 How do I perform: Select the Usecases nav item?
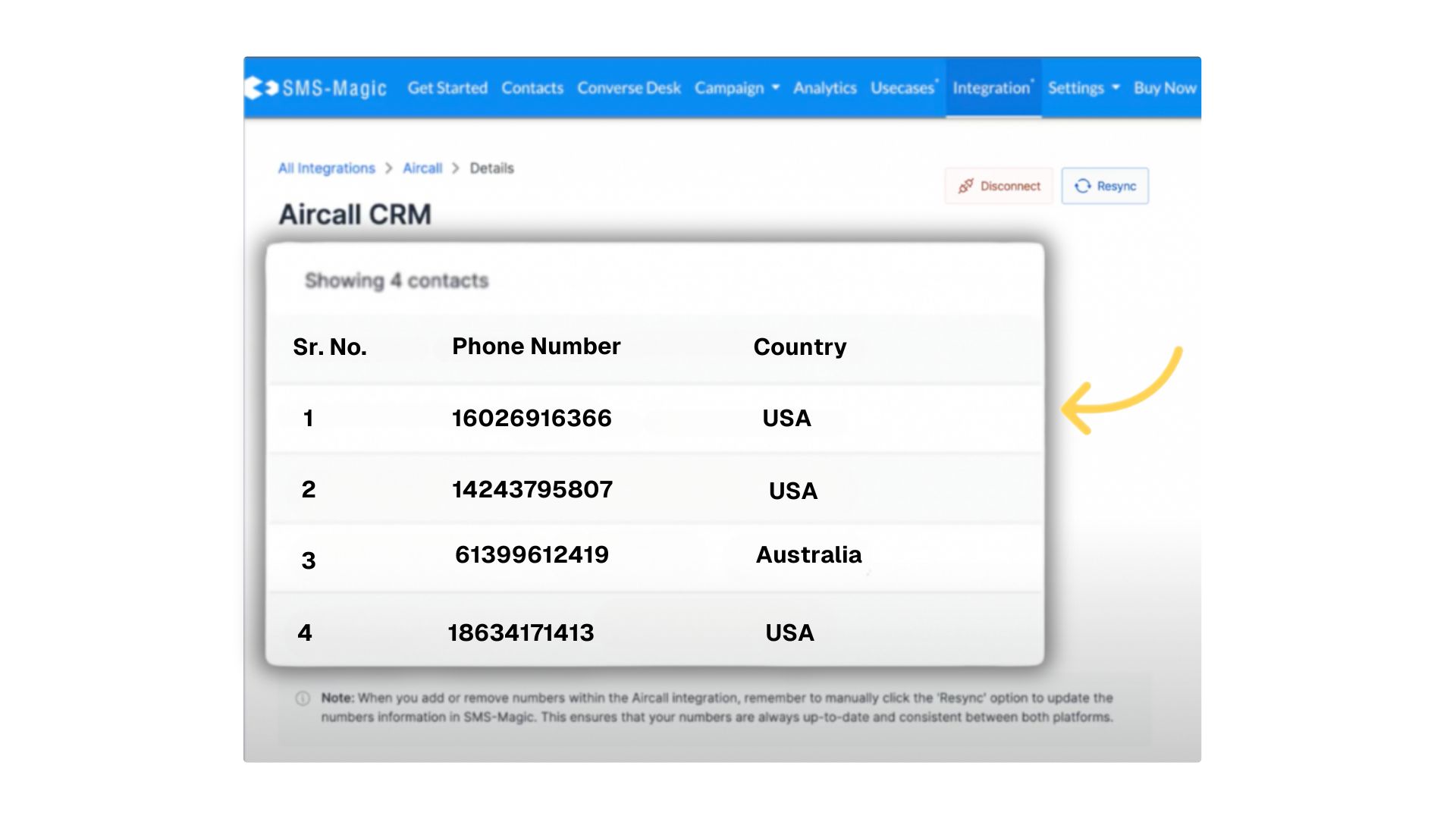[902, 88]
